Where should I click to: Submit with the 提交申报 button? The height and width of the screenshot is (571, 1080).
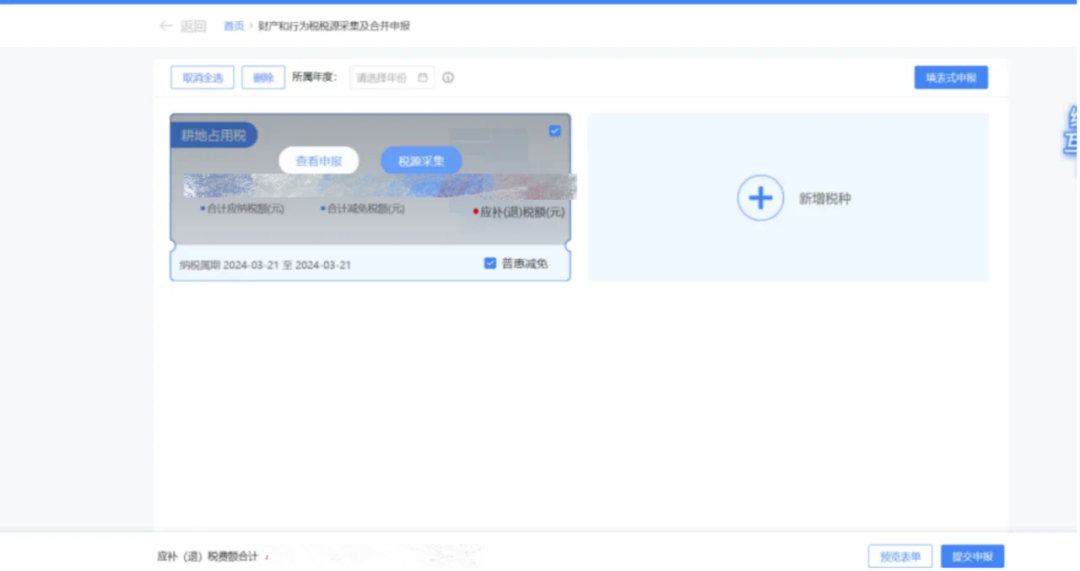tap(972, 556)
